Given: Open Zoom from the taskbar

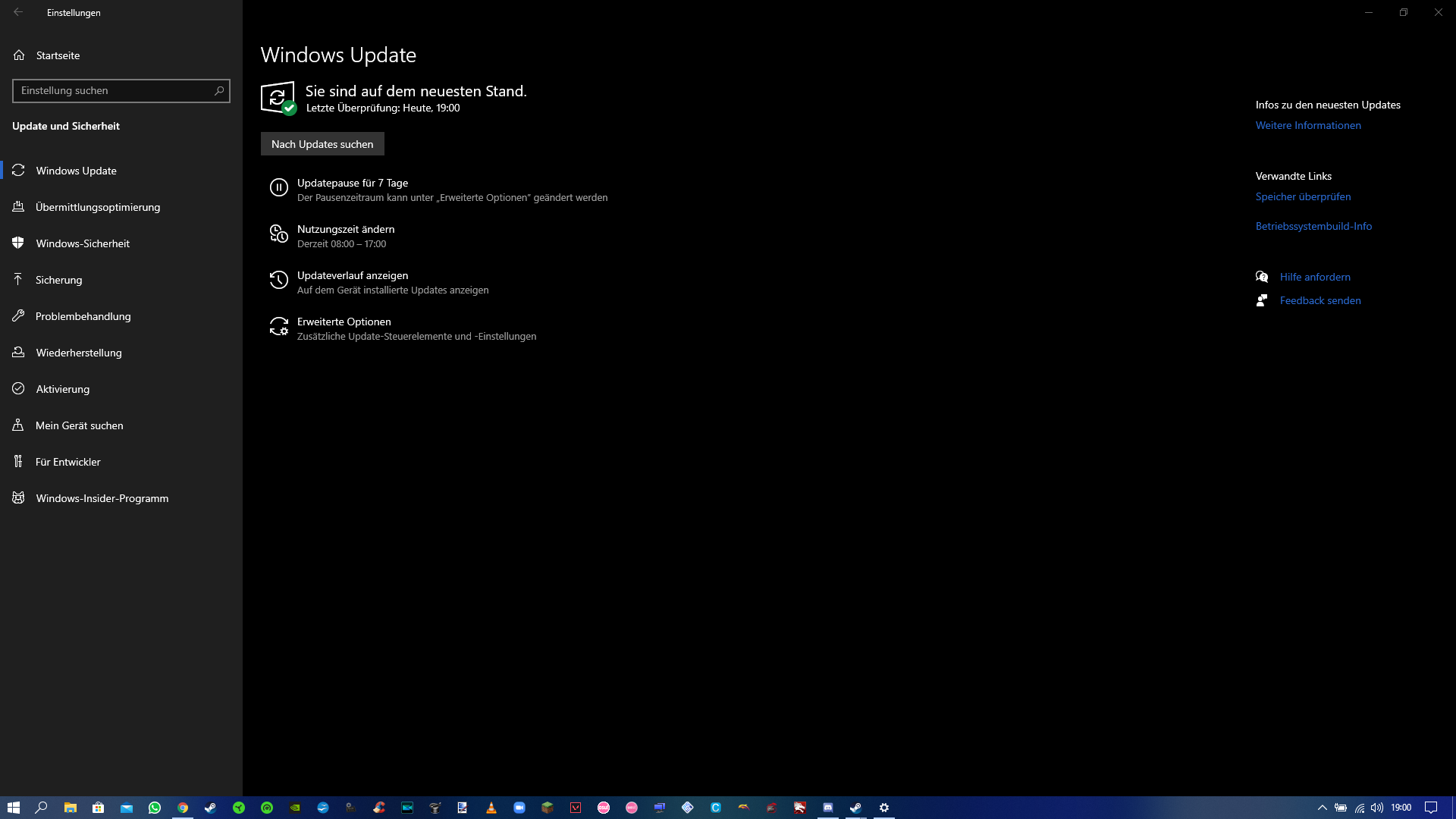Looking at the screenshot, I should pyautogui.click(x=519, y=808).
